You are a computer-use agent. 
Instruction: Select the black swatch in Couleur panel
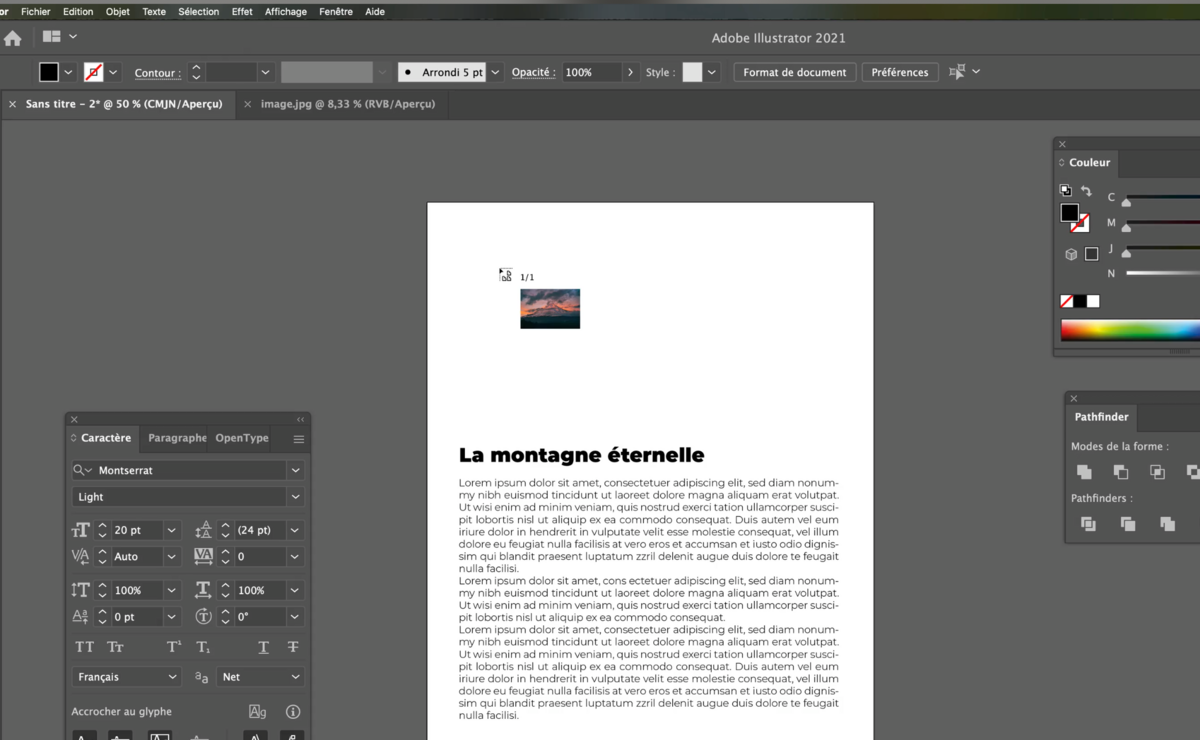[1080, 301]
